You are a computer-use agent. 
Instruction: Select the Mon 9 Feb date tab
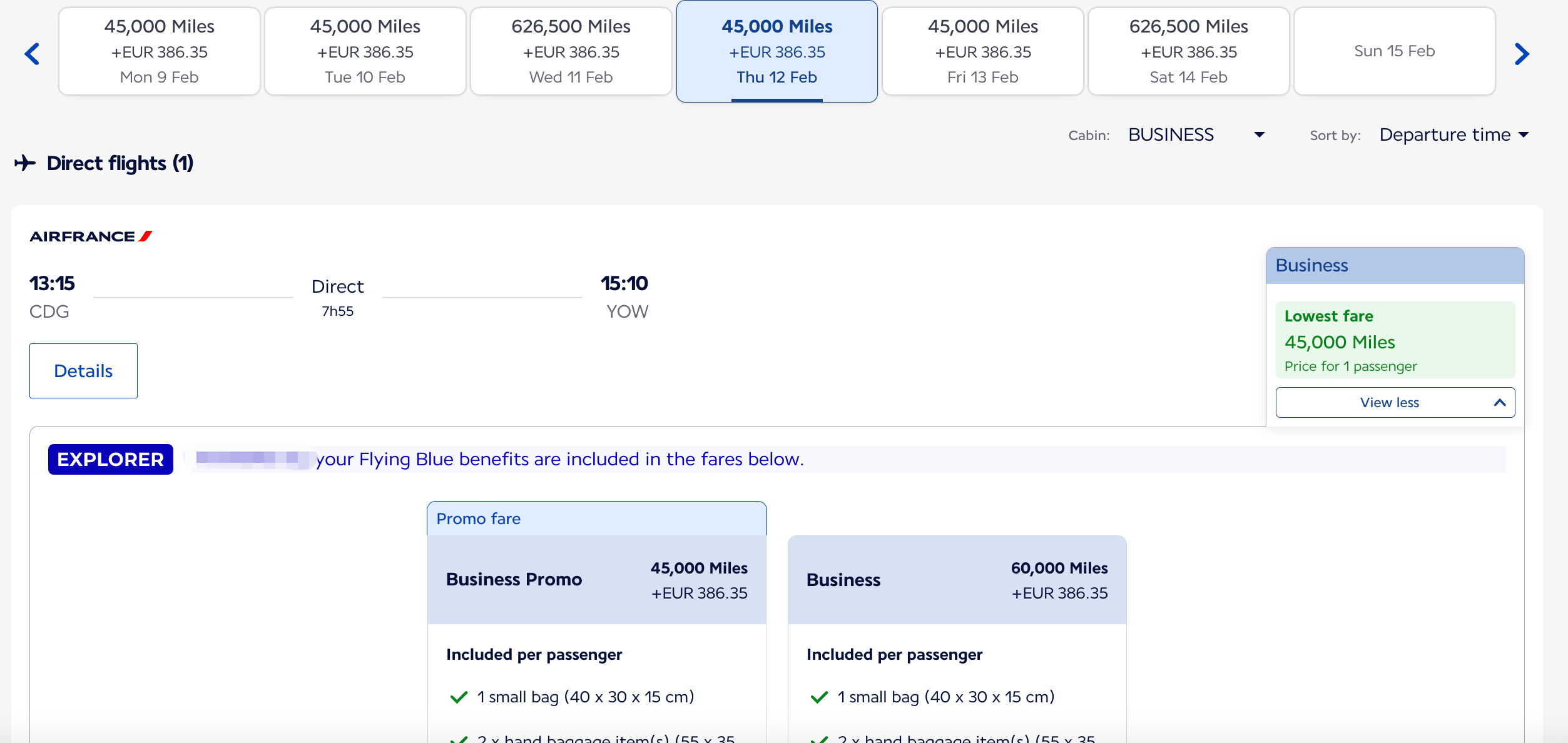[160, 51]
